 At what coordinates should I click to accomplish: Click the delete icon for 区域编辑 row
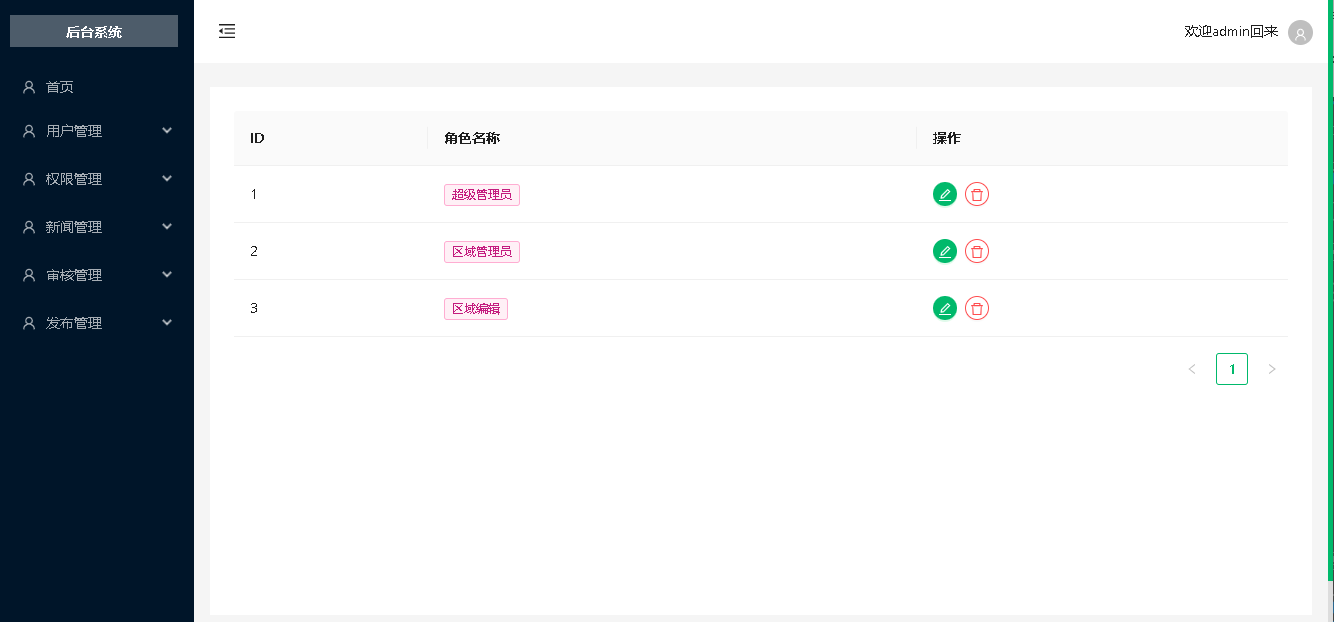click(x=977, y=308)
